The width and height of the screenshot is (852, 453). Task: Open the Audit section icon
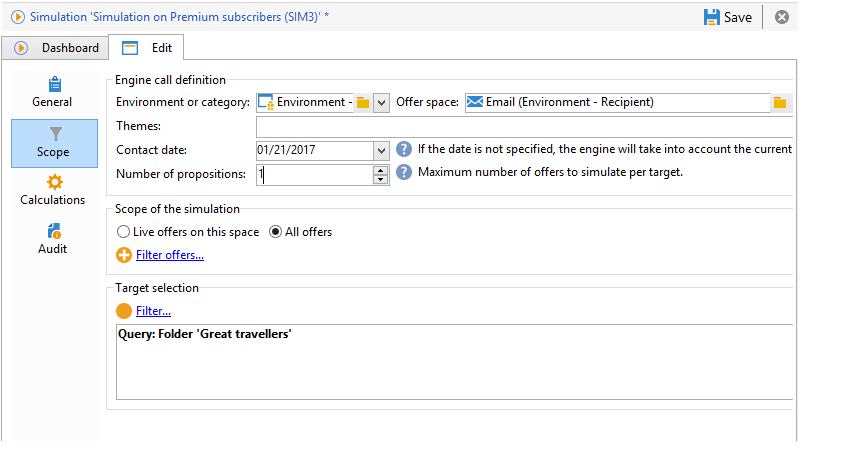(54, 231)
